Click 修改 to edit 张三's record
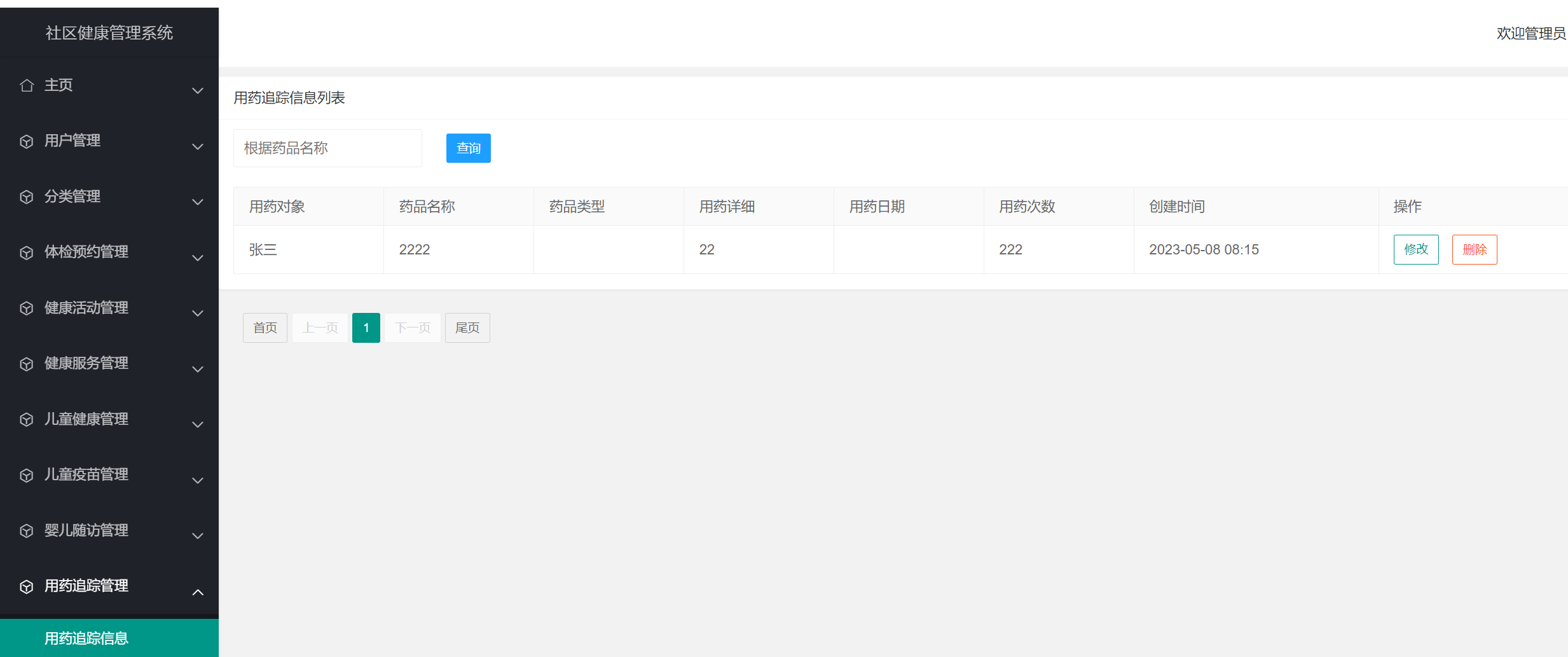Image resolution: width=1568 pixels, height=657 pixels. click(1415, 249)
